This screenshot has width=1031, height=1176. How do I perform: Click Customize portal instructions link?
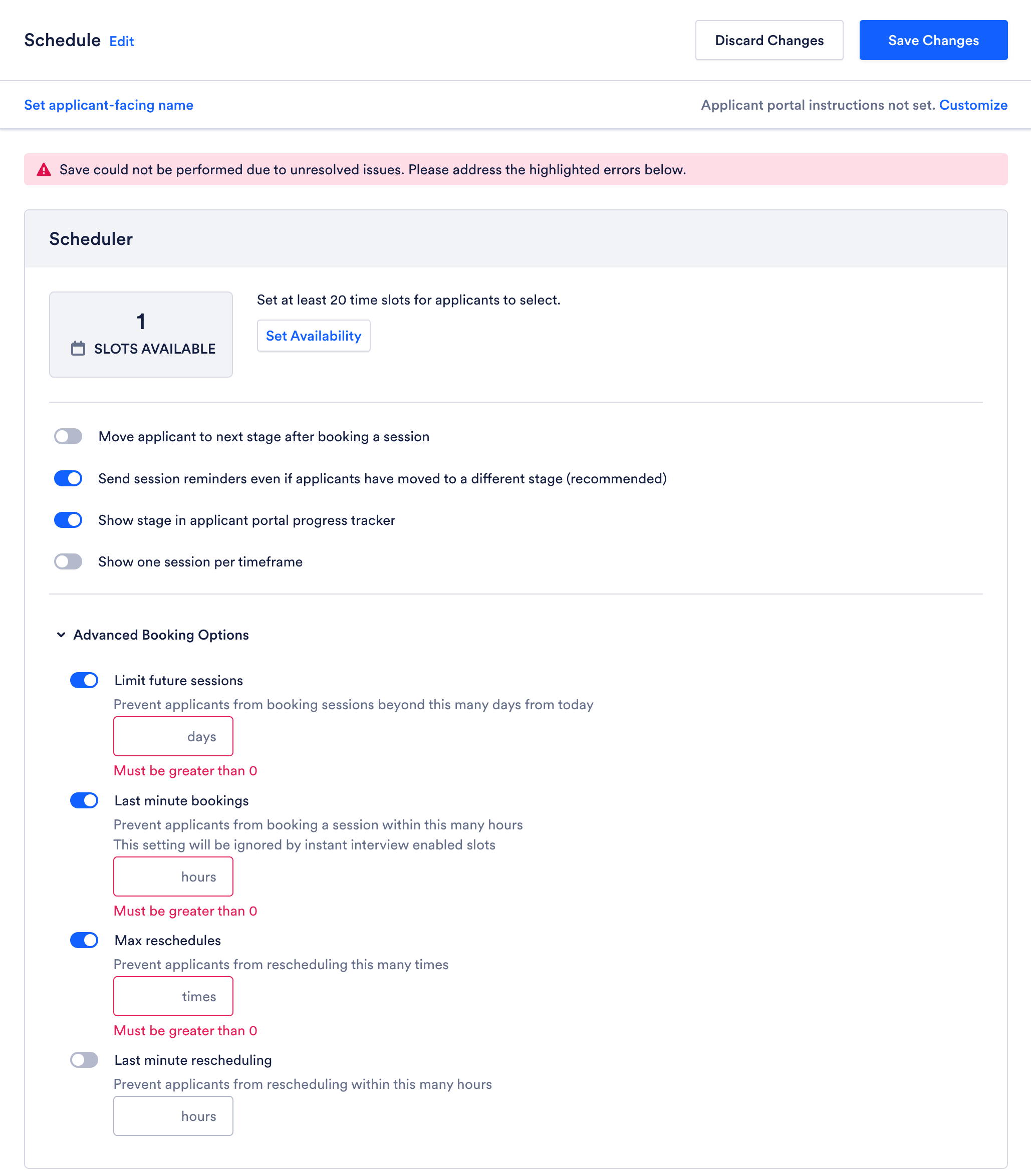[973, 105]
